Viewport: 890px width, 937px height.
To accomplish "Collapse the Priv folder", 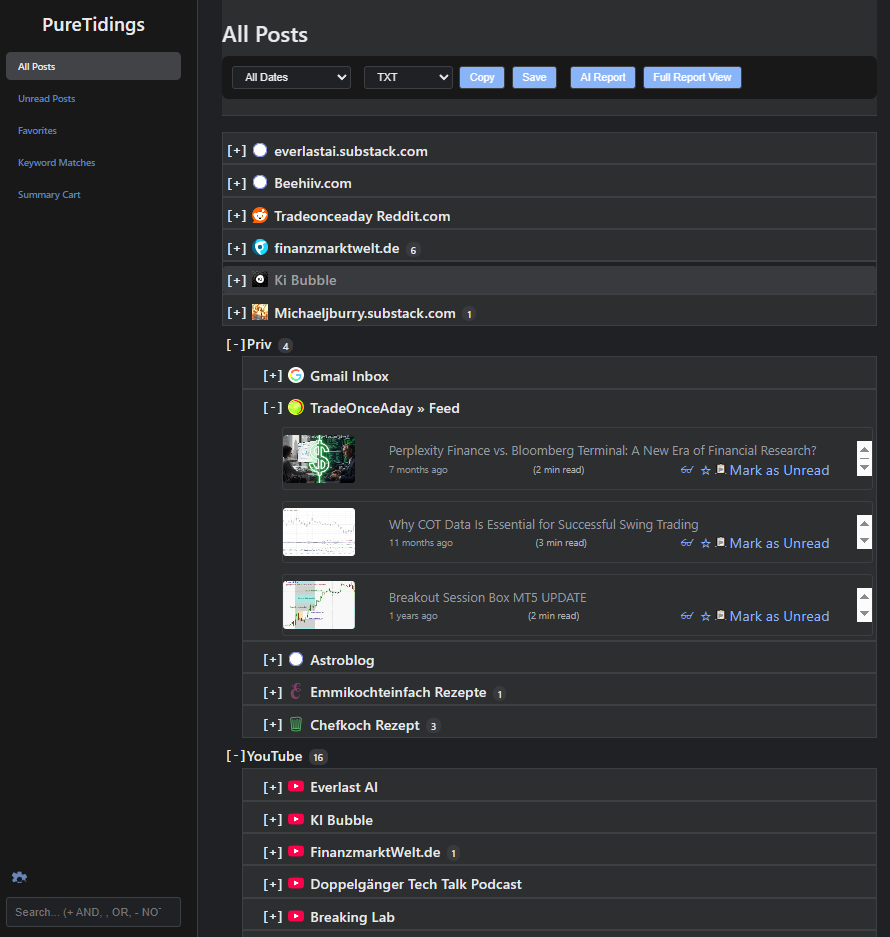I will (x=236, y=345).
